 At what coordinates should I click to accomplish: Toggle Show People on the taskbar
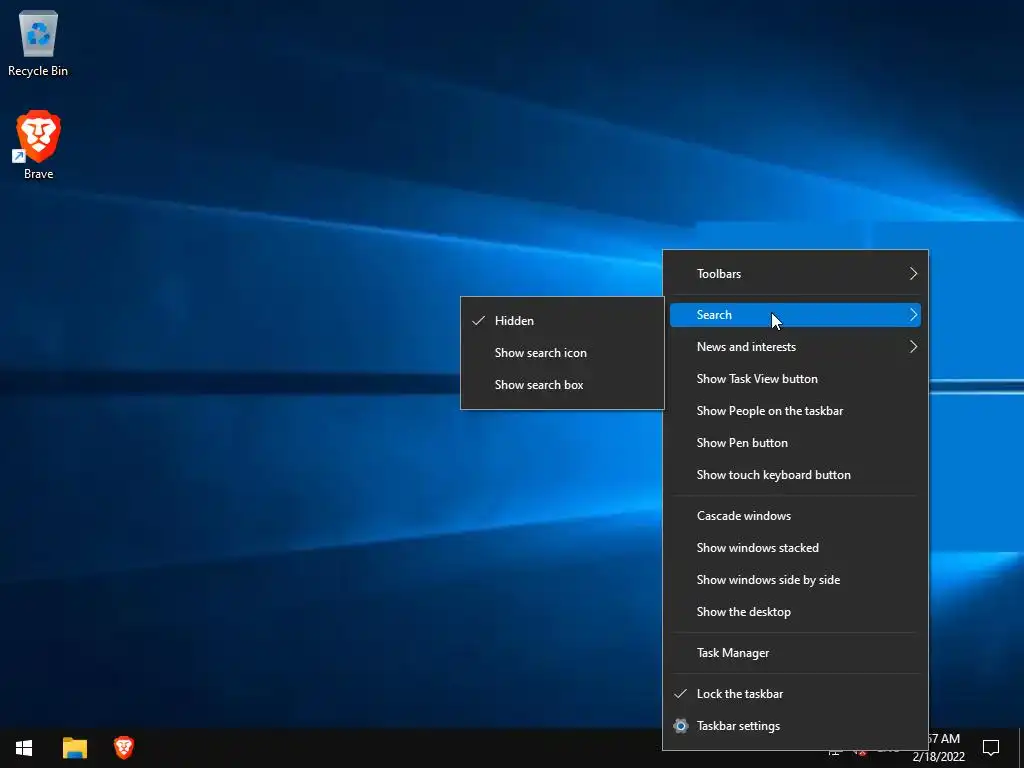(x=795, y=411)
